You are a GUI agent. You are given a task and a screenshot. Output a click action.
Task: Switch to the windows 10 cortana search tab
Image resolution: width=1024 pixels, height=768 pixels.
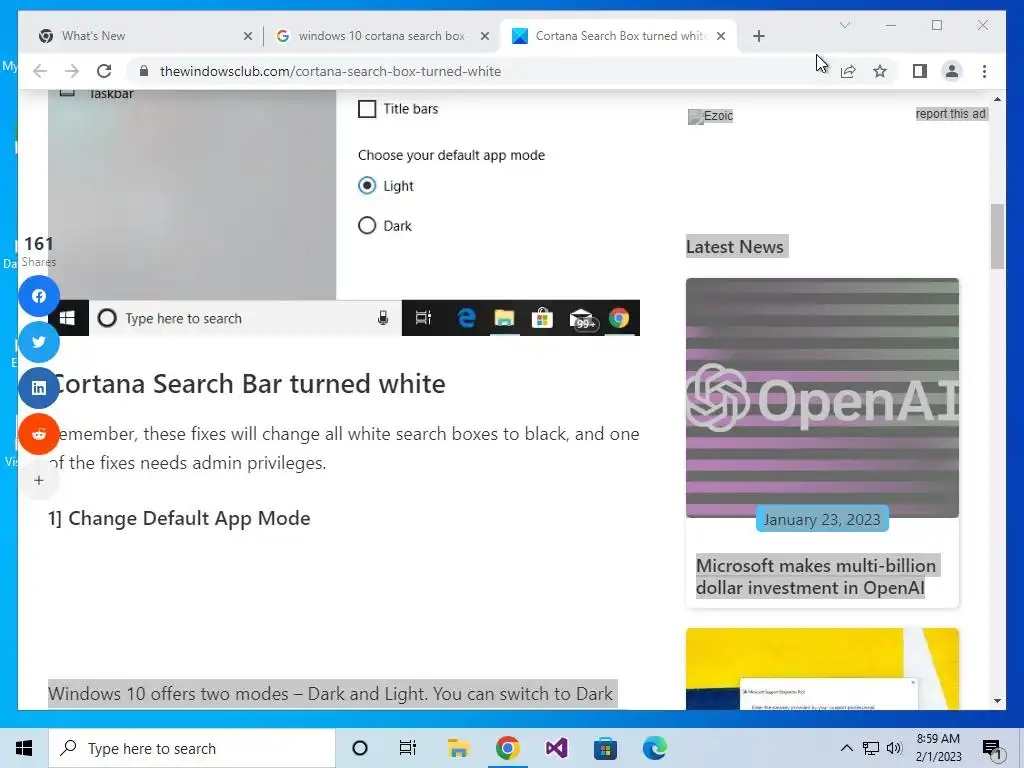(381, 36)
